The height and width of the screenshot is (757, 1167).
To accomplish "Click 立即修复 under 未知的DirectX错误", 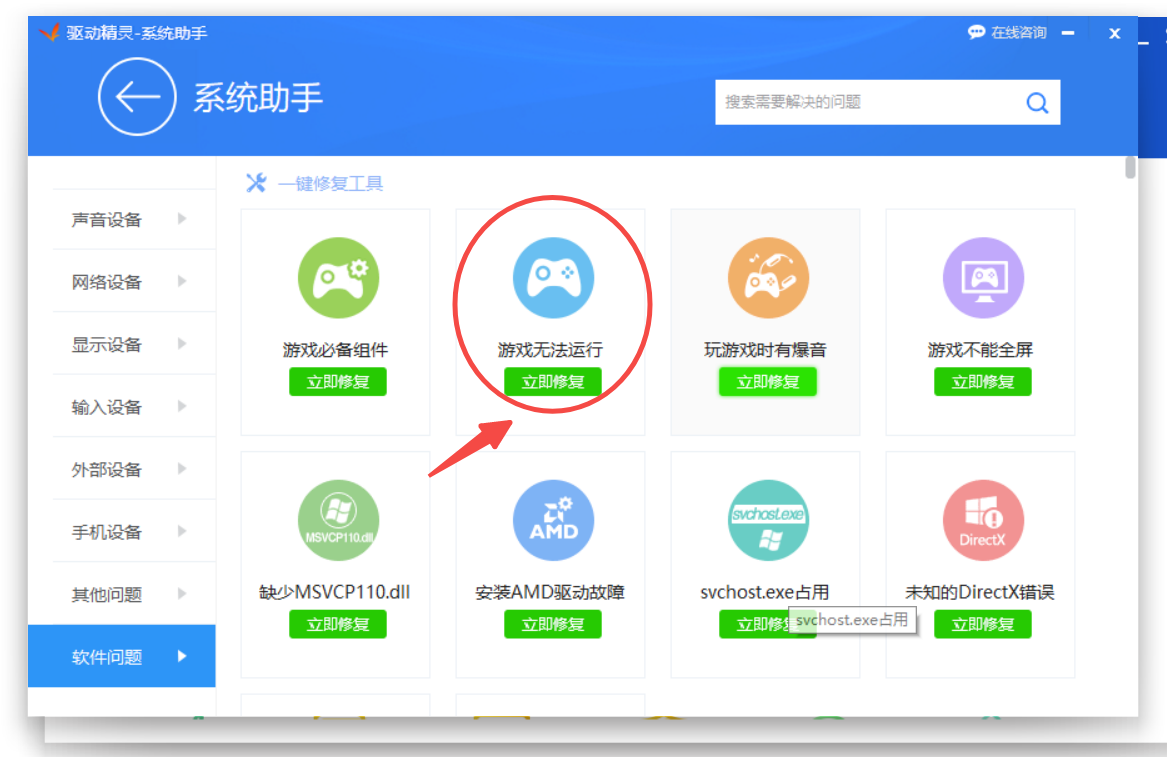I will click(982, 624).
